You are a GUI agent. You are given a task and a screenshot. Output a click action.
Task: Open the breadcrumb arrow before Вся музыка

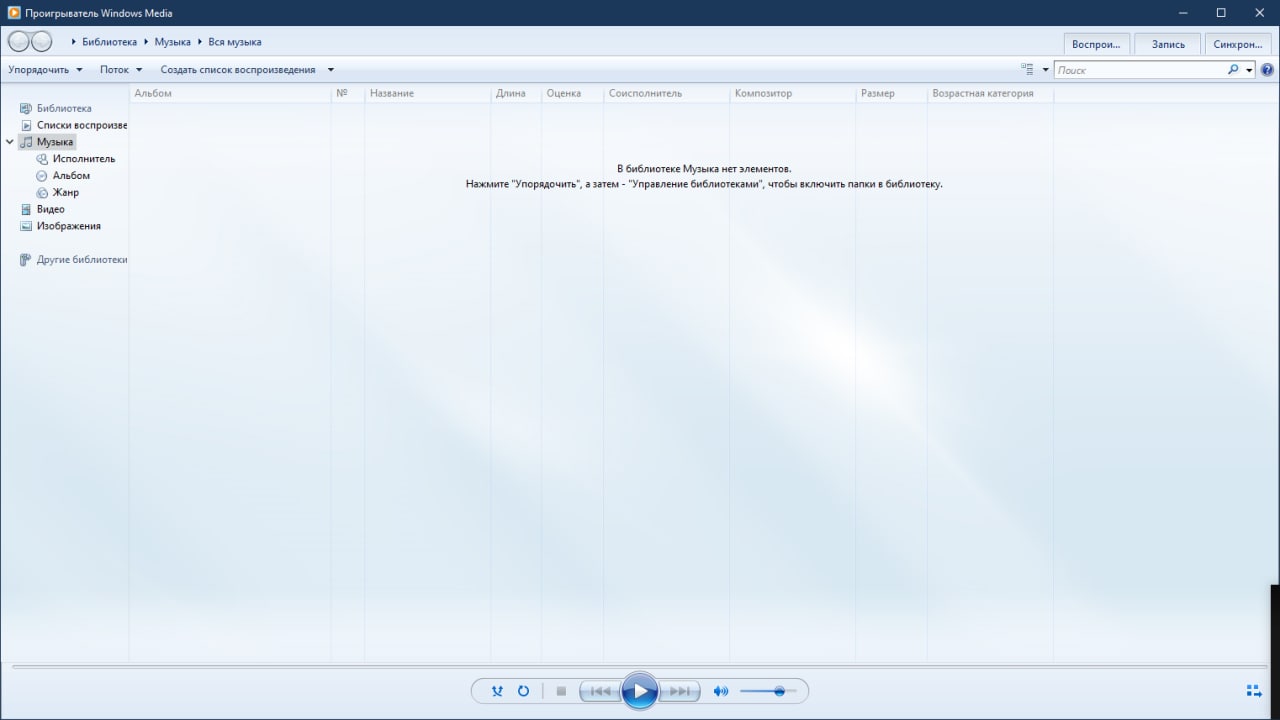pos(200,42)
